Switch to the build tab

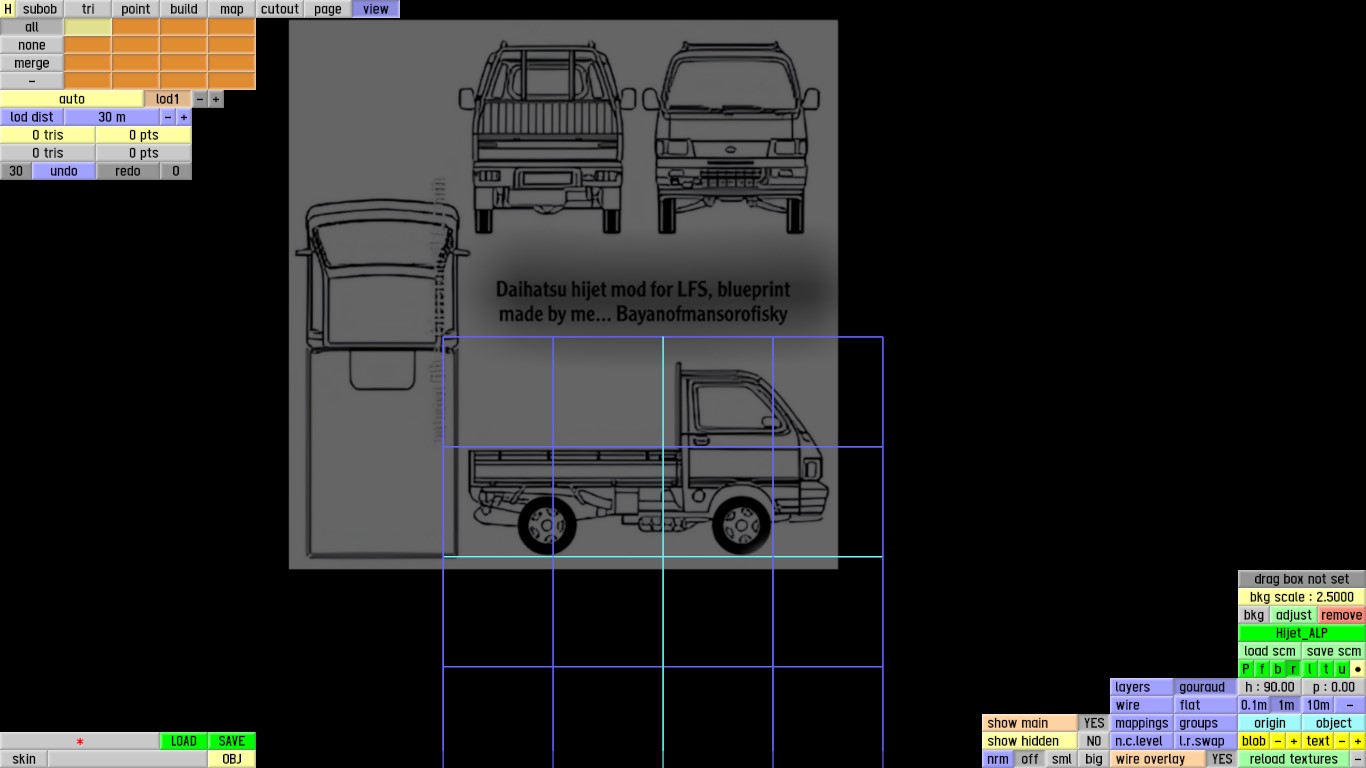click(x=184, y=9)
